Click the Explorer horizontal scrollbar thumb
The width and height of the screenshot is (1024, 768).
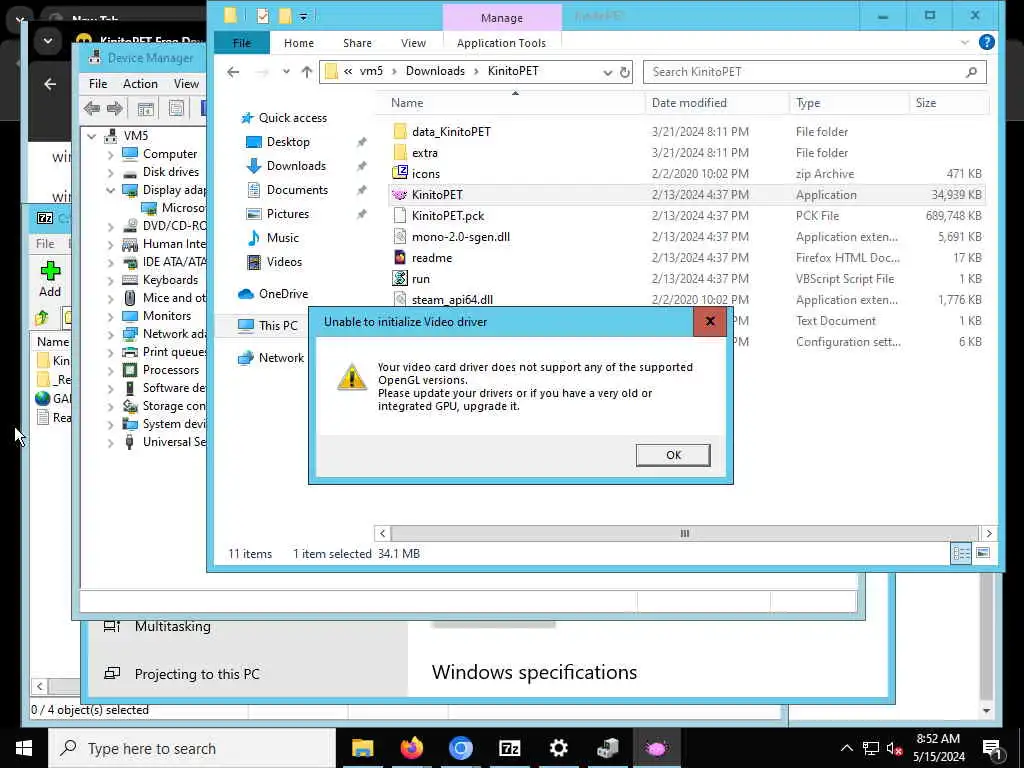(x=684, y=534)
